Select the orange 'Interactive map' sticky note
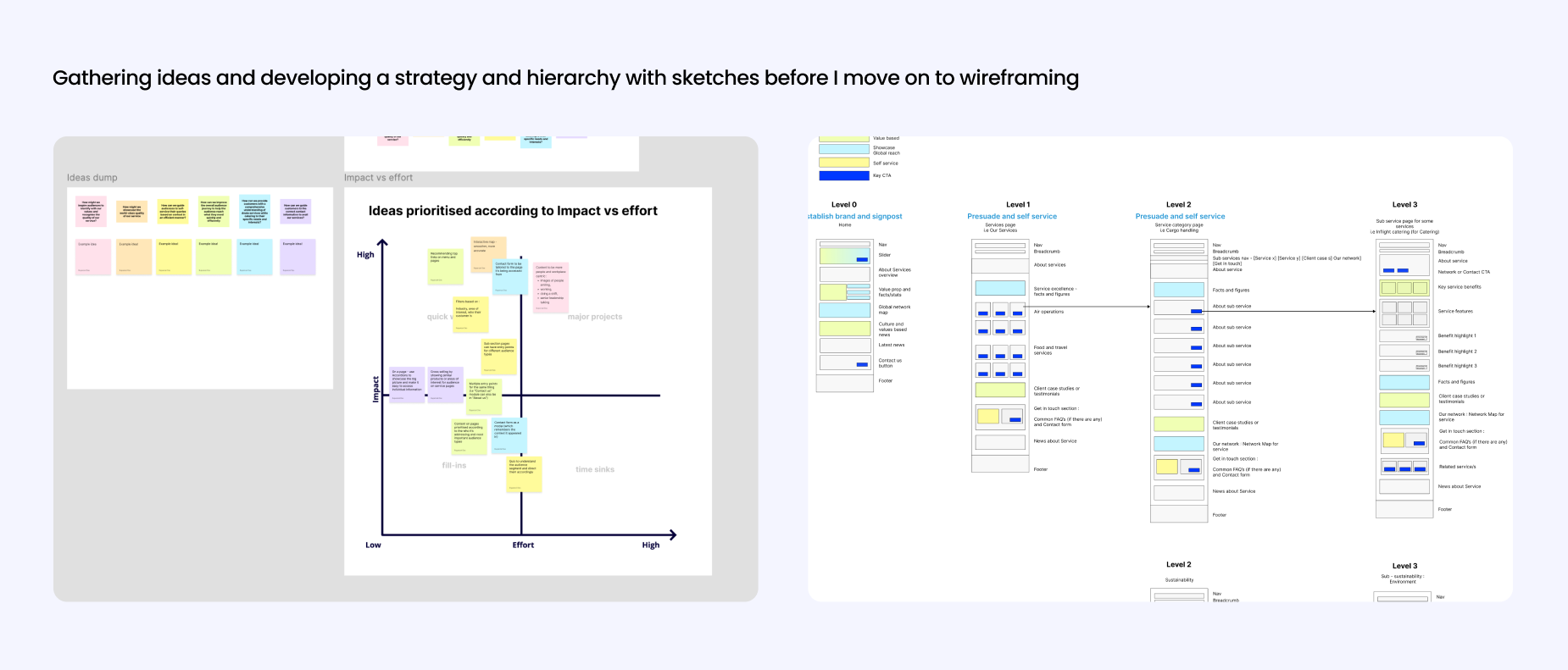1568x670 pixels. click(488, 254)
